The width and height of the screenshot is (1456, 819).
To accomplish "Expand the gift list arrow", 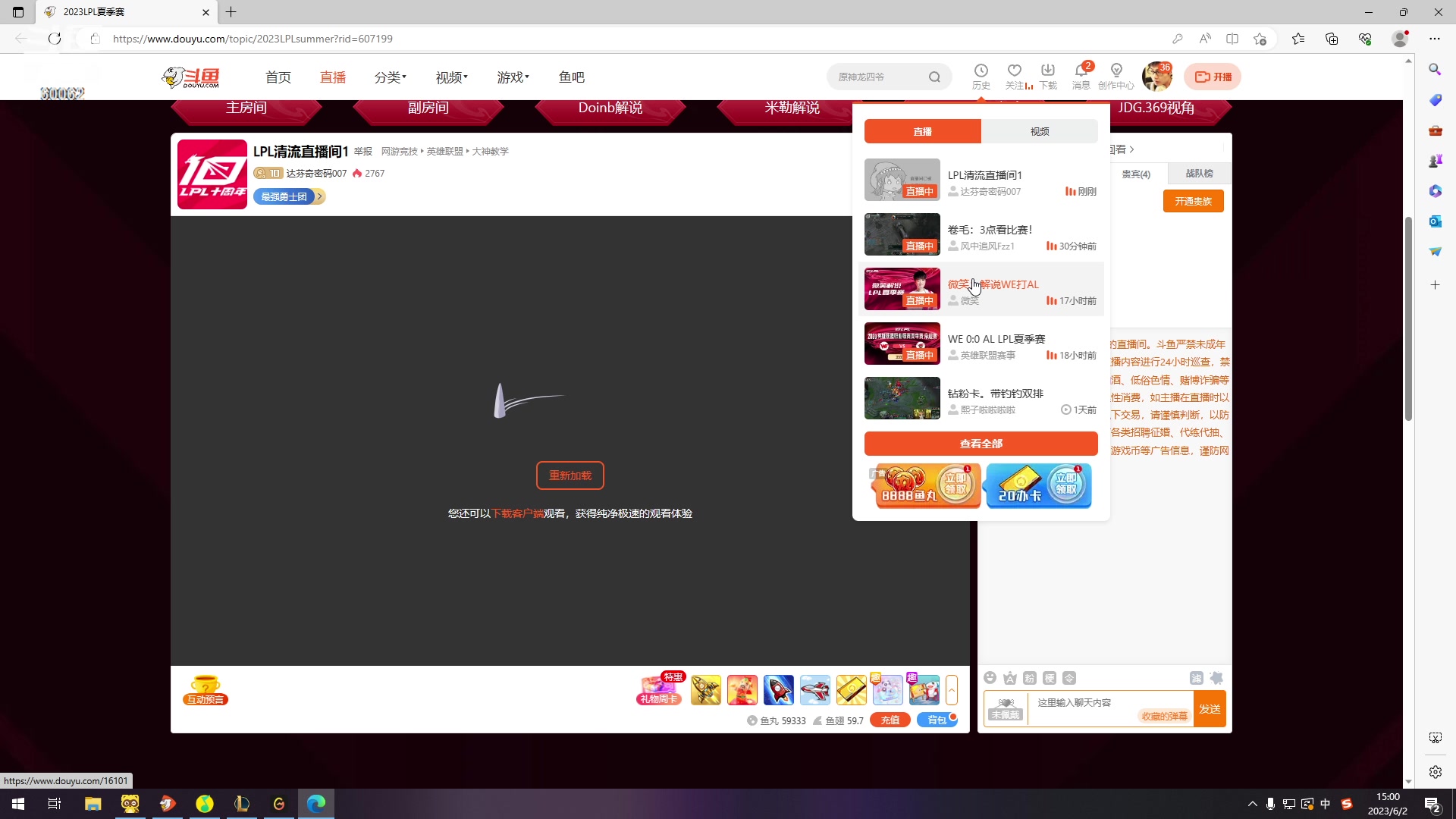I will [952, 690].
